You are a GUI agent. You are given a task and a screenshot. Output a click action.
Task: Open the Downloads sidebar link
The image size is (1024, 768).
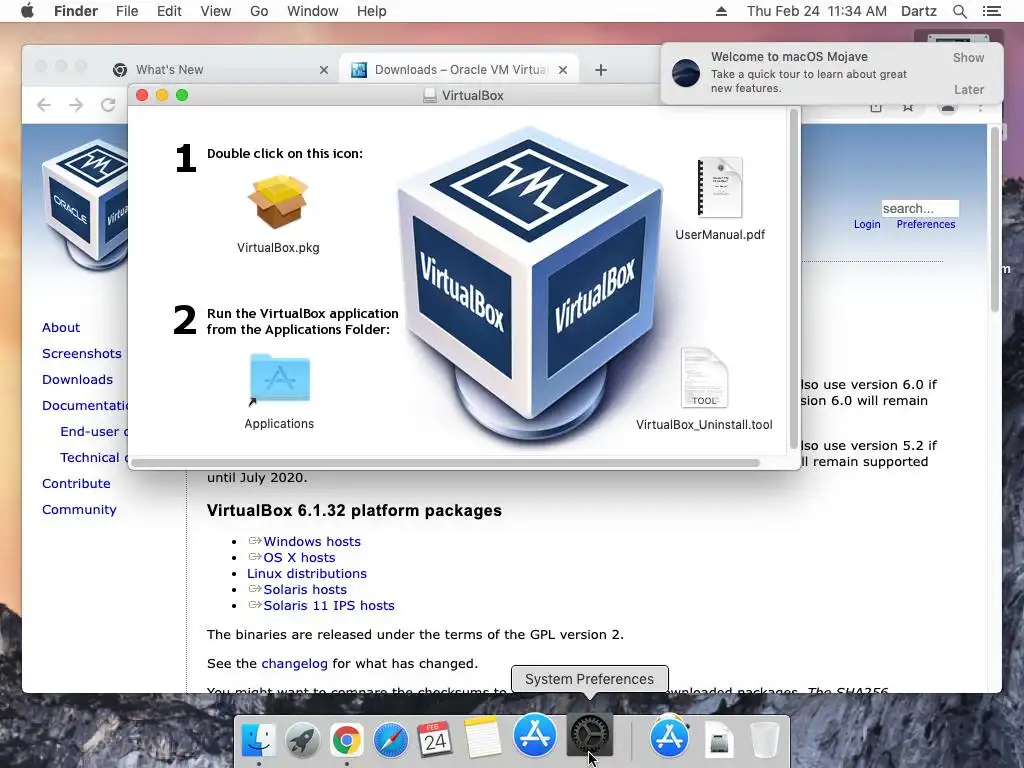[77, 380]
